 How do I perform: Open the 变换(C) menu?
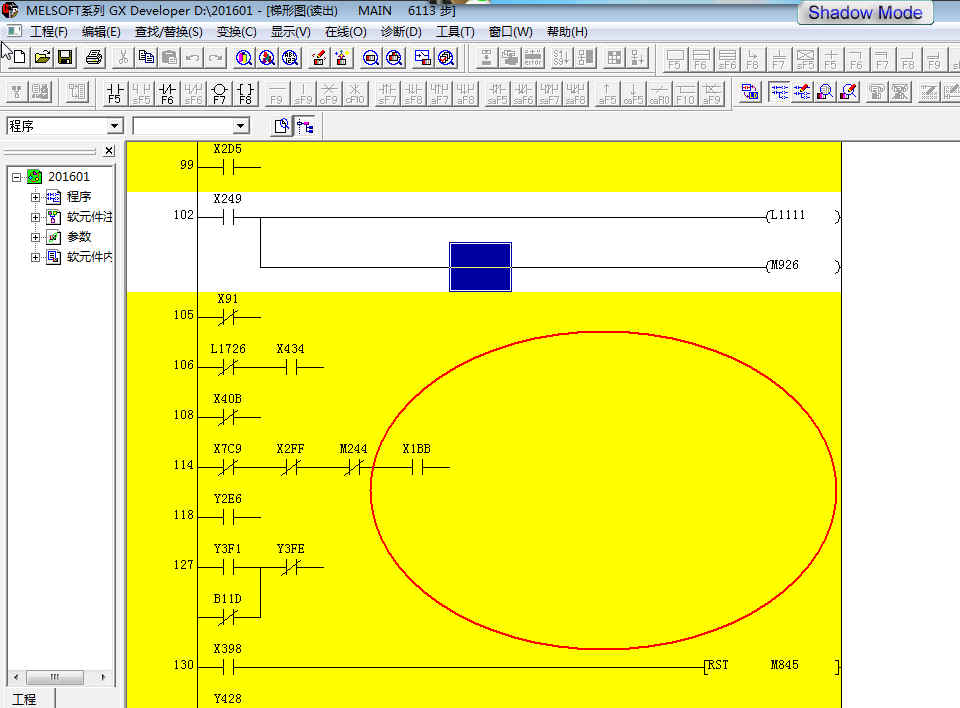coord(236,32)
